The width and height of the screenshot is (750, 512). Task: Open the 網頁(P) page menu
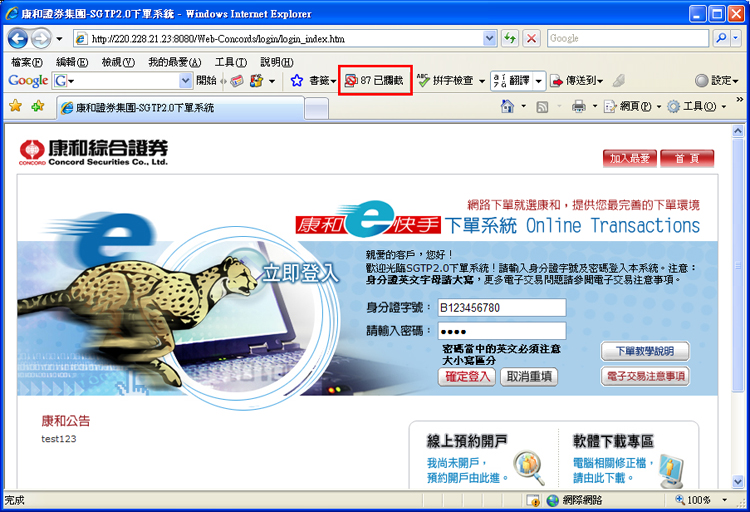tap(632, 106)
